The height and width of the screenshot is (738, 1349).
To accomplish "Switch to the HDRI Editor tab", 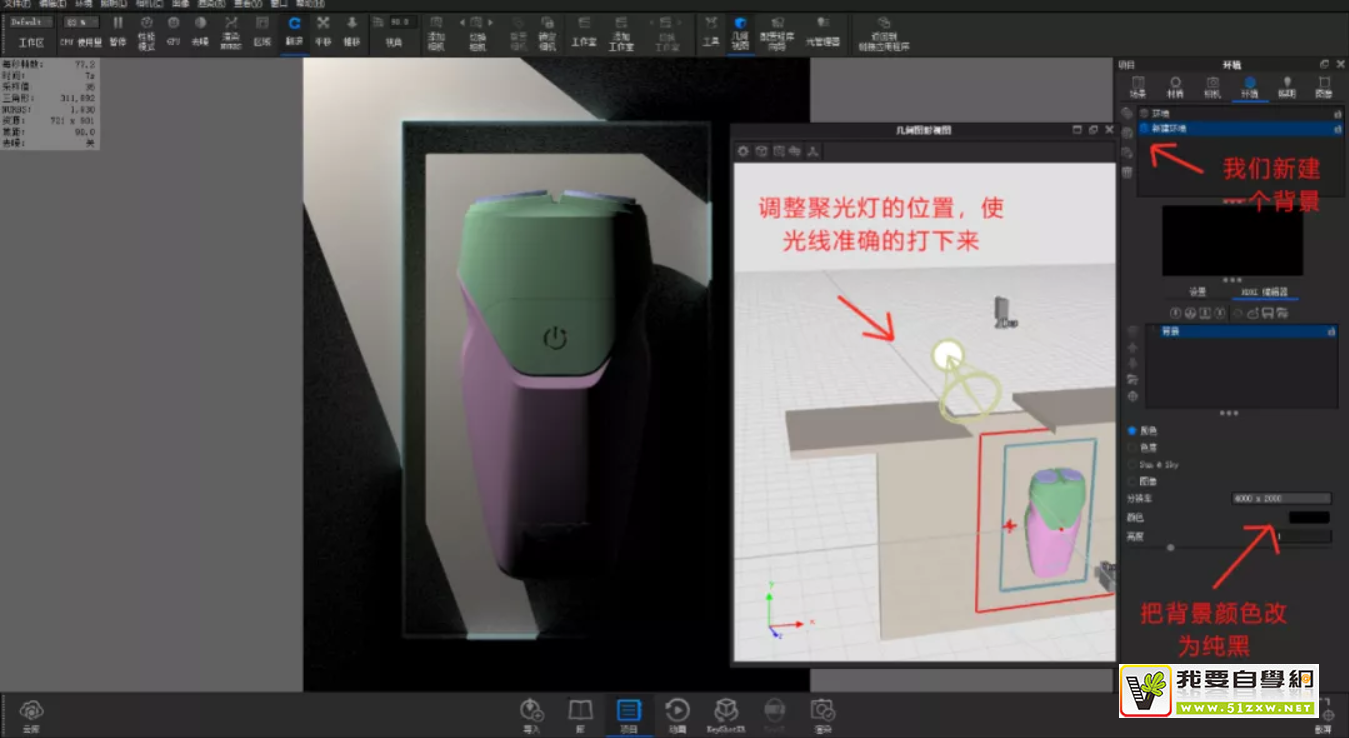I will click(x=1266, y=292).
